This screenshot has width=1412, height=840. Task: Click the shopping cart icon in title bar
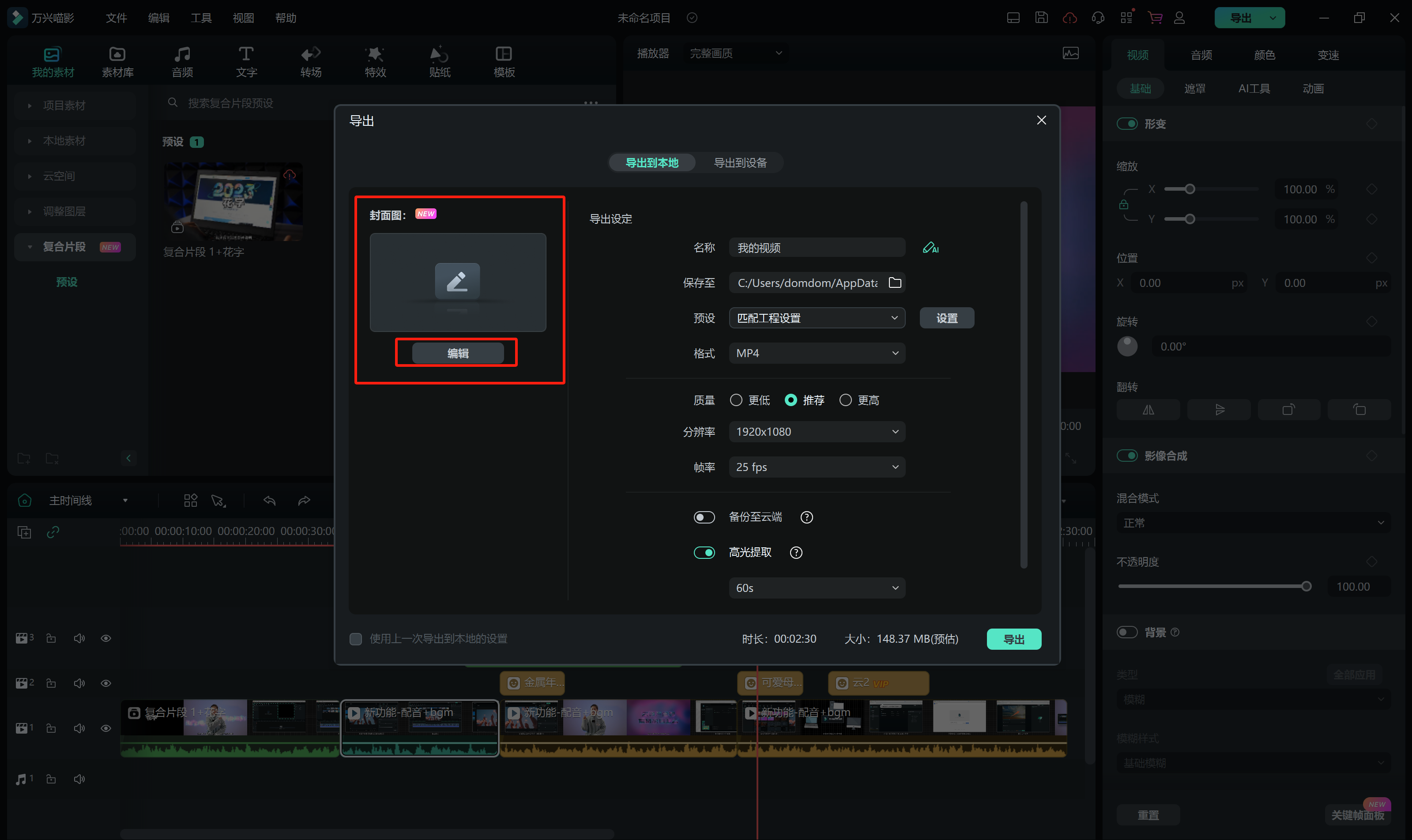1155,18
